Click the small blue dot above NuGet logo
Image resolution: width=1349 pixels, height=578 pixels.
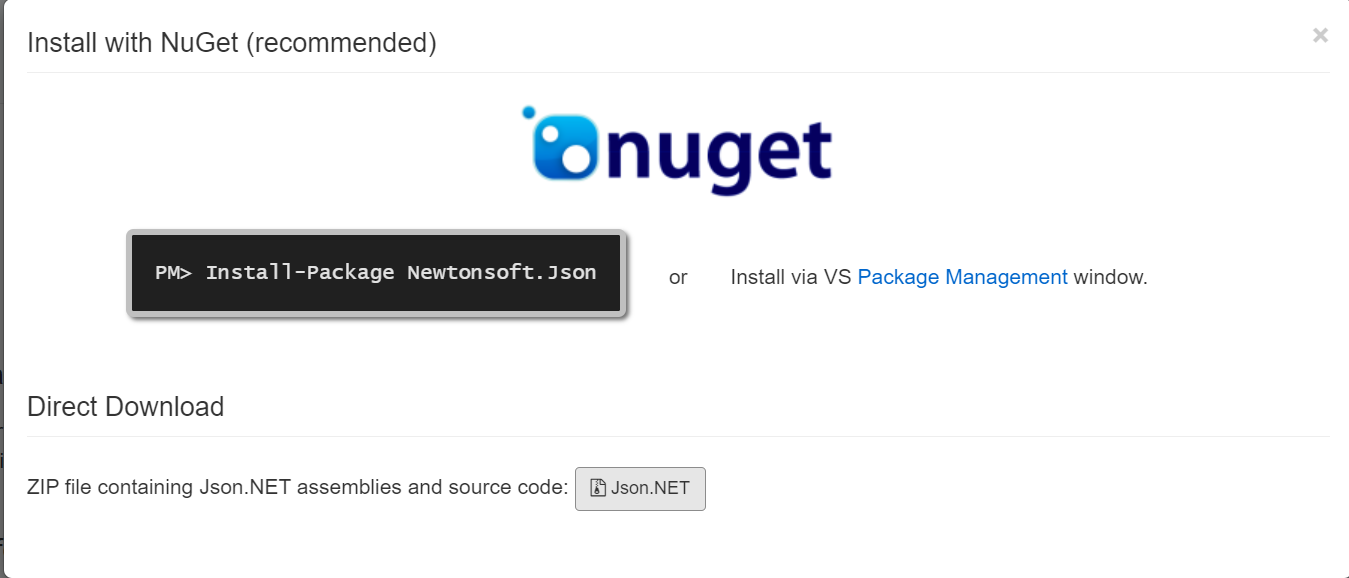click(528, 113)
